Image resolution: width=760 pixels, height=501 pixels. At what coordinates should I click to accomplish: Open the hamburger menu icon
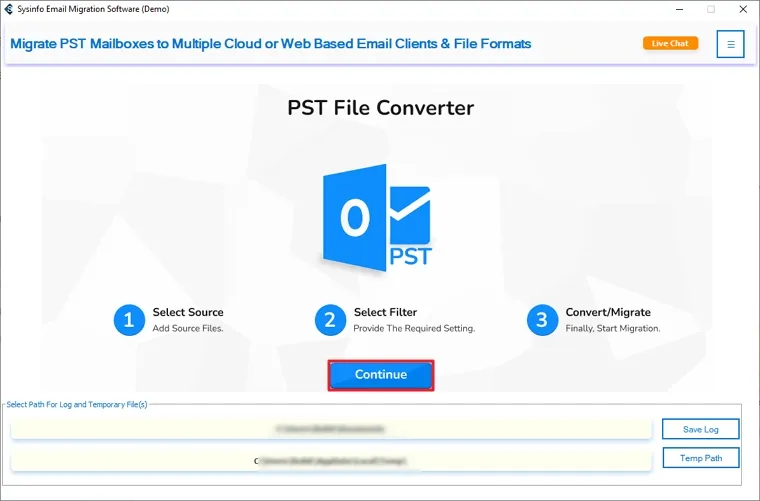coord(730,44)
